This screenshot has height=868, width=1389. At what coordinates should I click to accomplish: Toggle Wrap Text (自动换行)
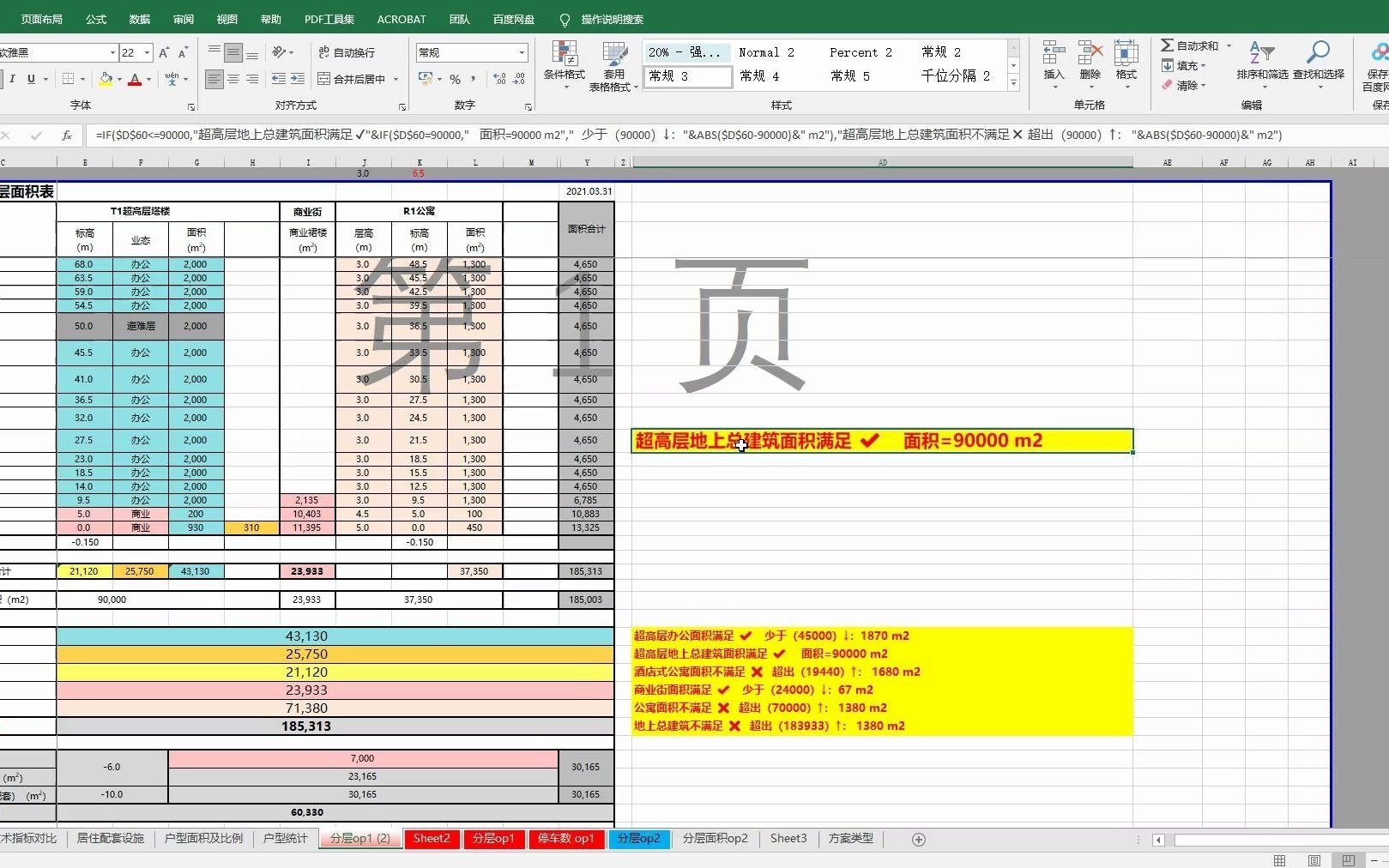348,52
